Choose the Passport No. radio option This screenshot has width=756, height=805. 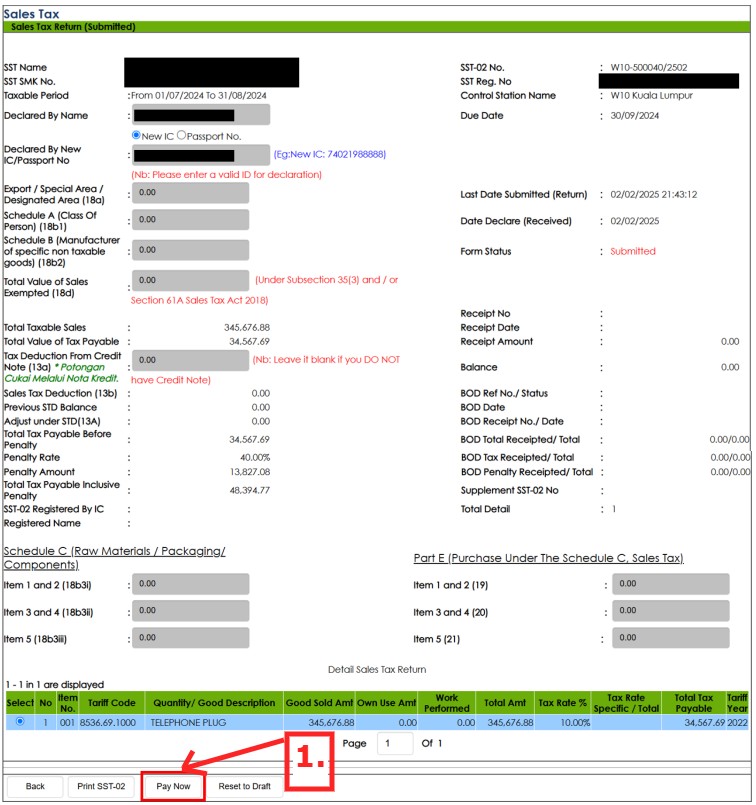pyautogui.click(x=181, y=135)
